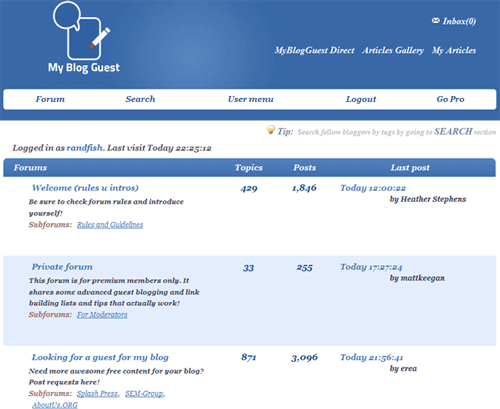This screenshot has width=500, height=409.
Task: Select the Forum menu item
Action: pos(50,99)
